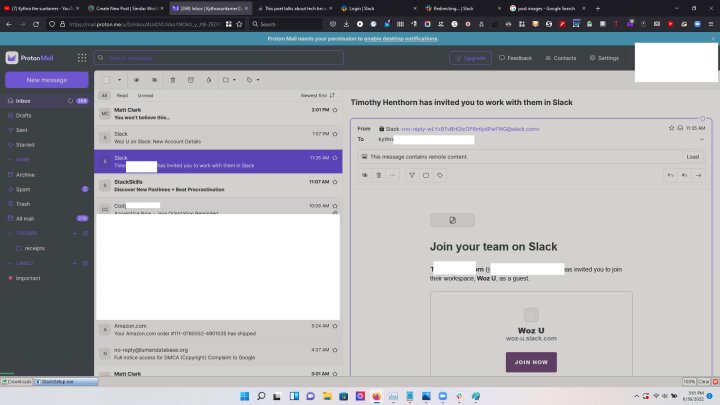Open the Label as dropdown
The width and height of the screenshot is (720, 405).
tap(253, 80)
